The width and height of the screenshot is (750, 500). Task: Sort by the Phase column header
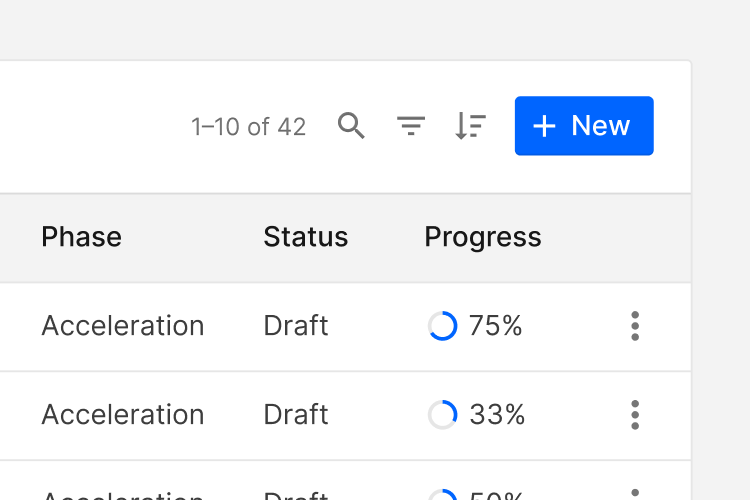(x=81, y=237)
